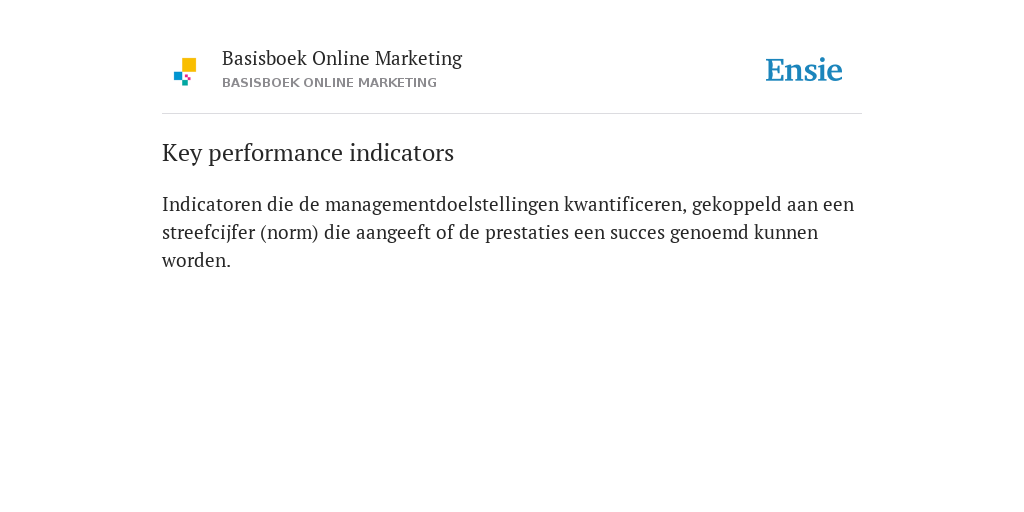Click the blue square in the logo

pyautogui.click(x=178, y=76)
